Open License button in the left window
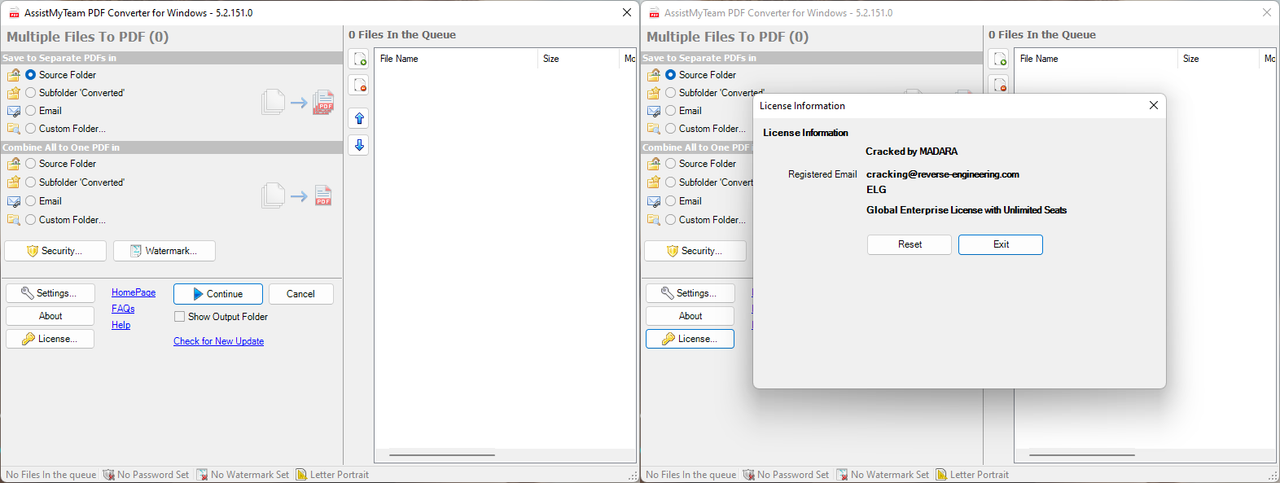 (50, 339)
